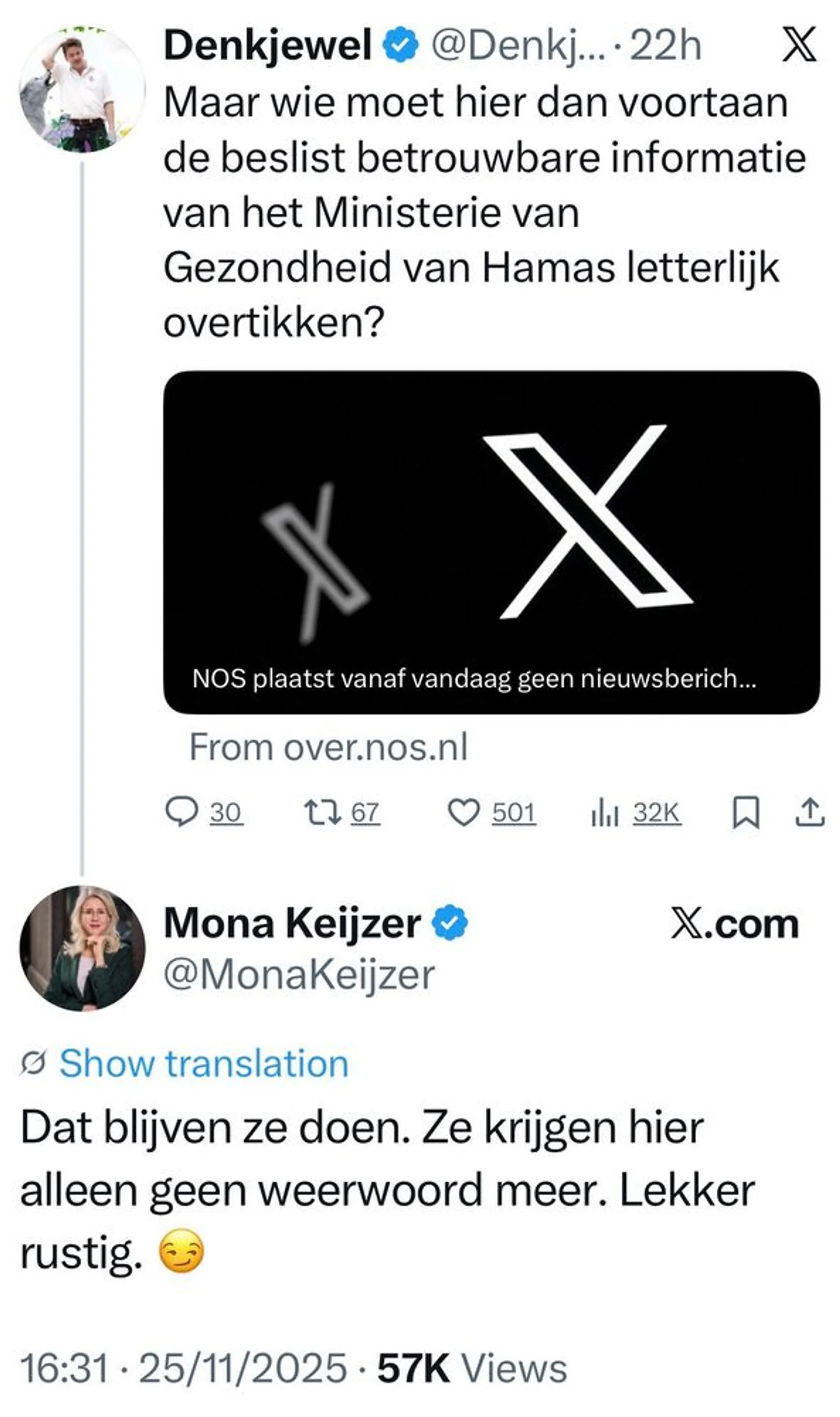Expand the 30 replies thread
840x1417 pixels.
227,811
